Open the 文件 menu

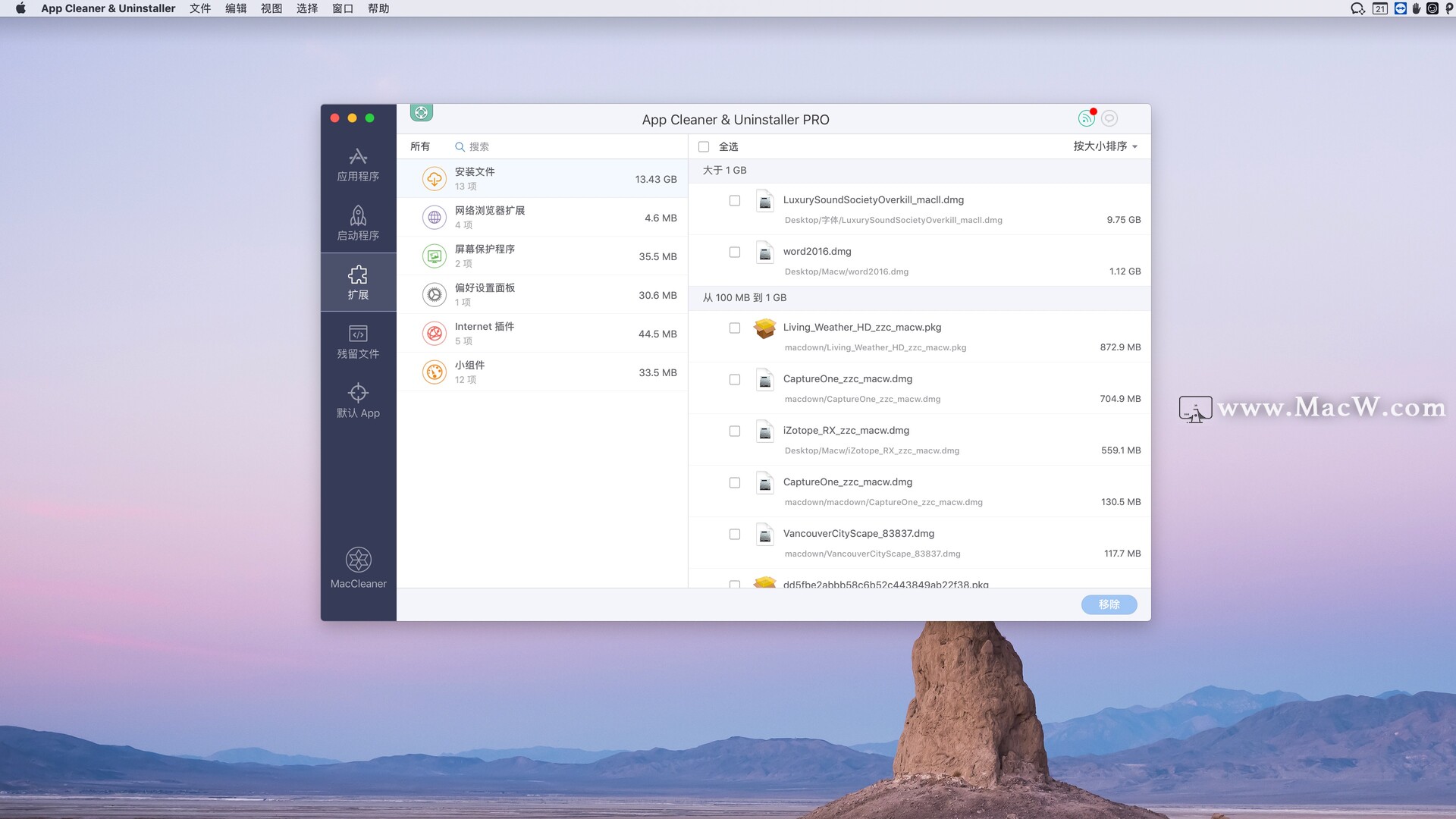(x=200, y=8)
